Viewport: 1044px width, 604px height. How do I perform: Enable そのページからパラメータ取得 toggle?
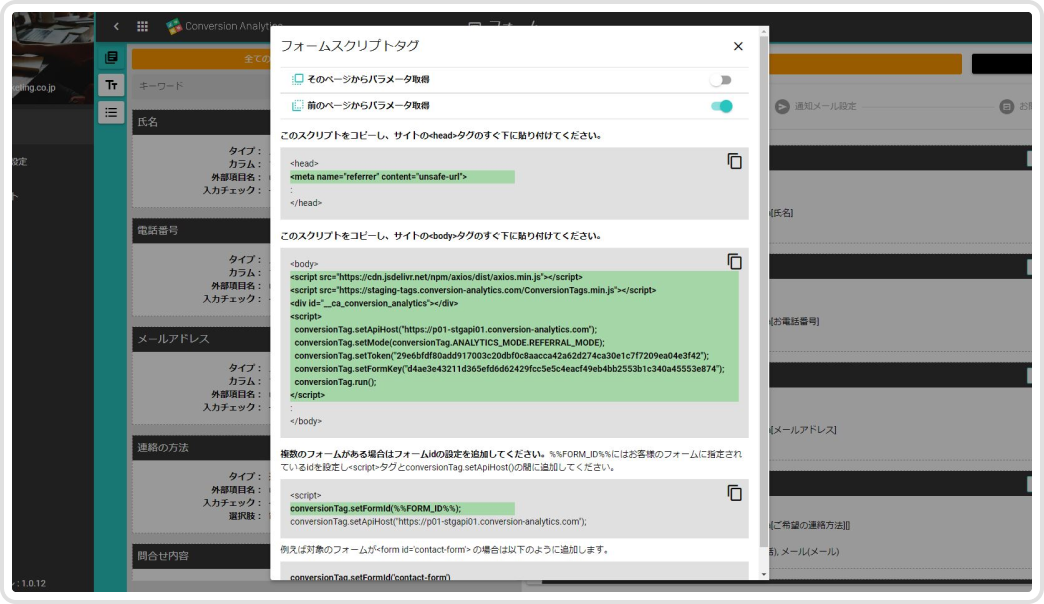[x=720, y=80]
